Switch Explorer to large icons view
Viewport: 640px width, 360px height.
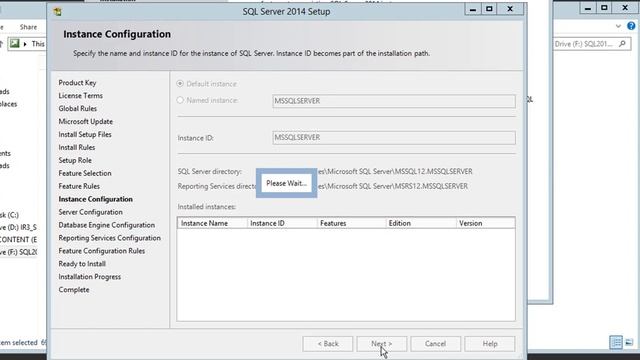coord(629,342)
